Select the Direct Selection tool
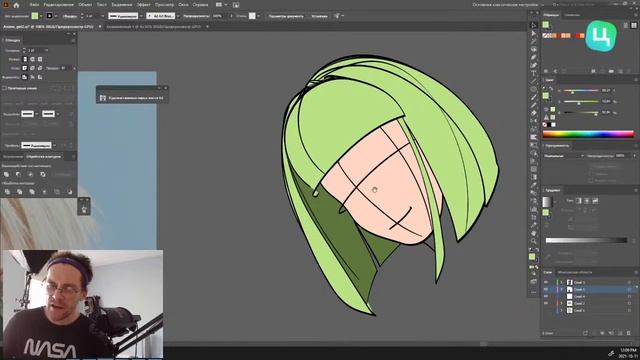 (533, 33)
